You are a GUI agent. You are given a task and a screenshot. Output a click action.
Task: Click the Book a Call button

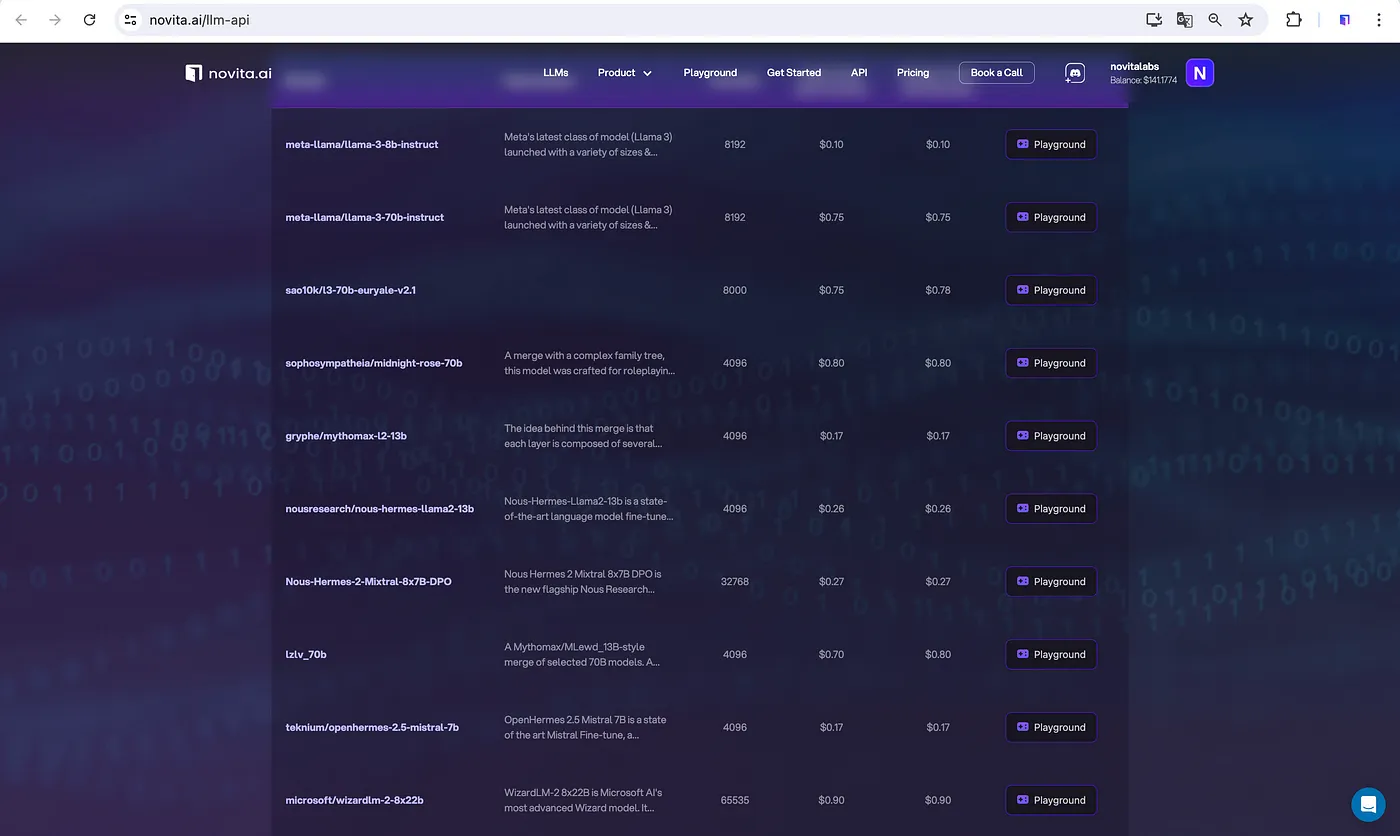pos(997,73)
